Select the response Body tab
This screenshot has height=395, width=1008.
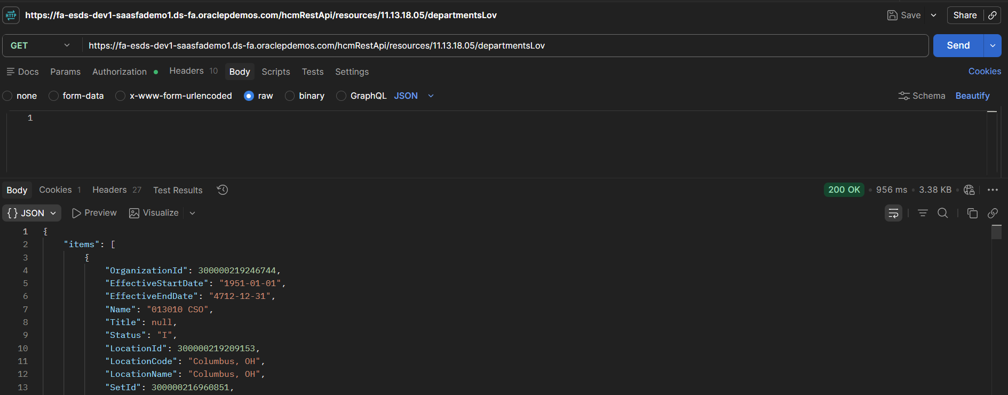[17, 190]
